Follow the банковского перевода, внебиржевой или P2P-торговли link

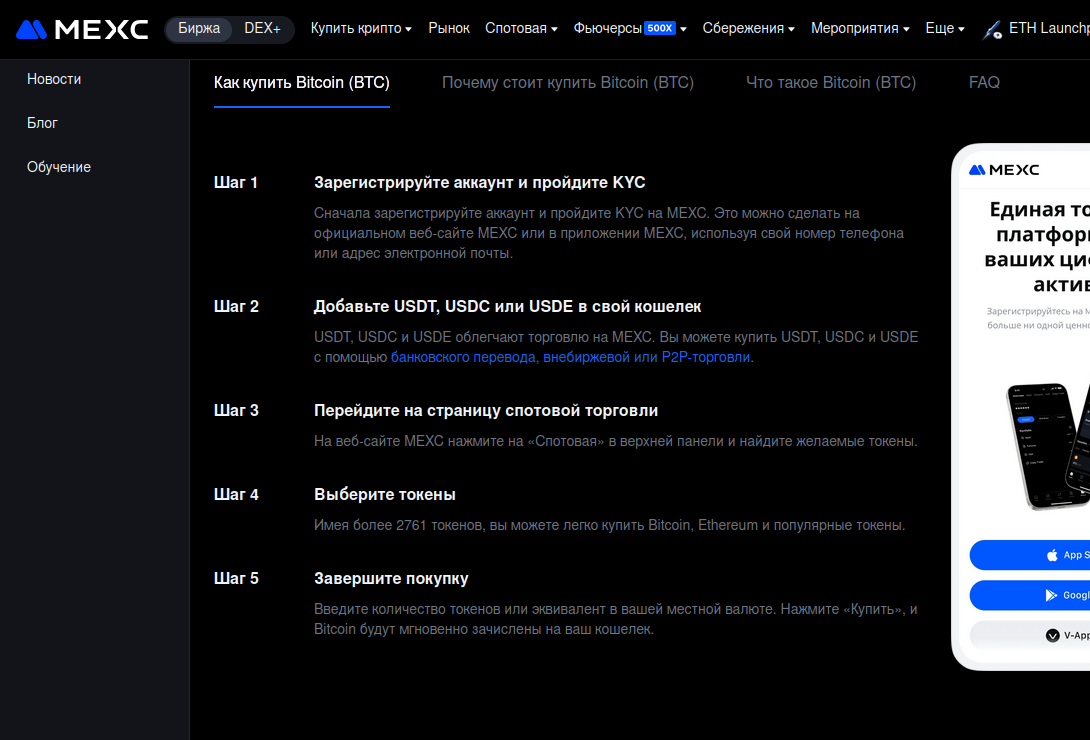pos(570,357)
